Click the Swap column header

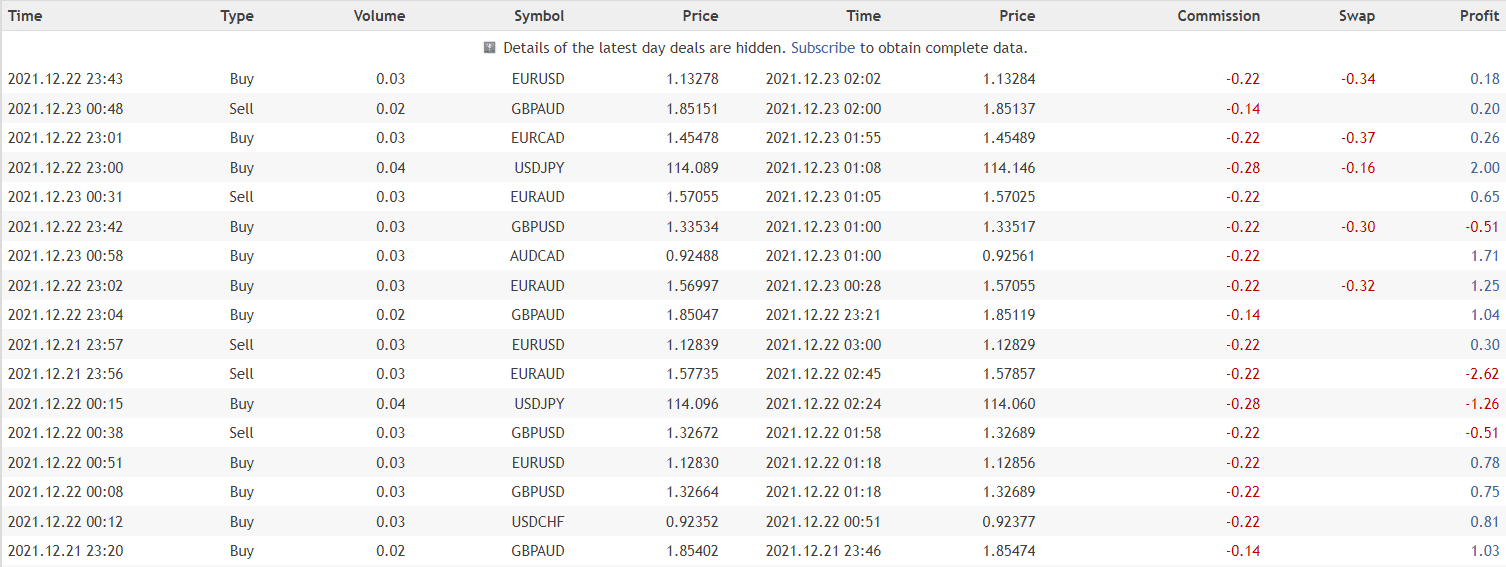[1356, 16]
